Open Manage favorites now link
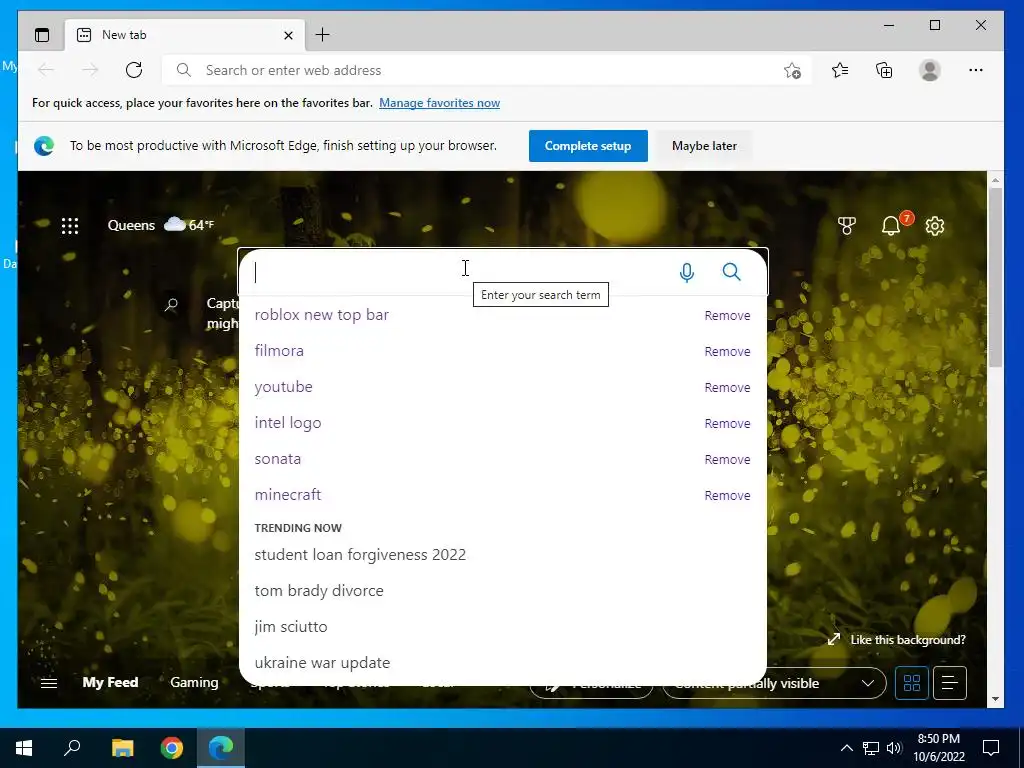Image resolution: width=1024 pixels, height=768 pixels. point(440,103)
